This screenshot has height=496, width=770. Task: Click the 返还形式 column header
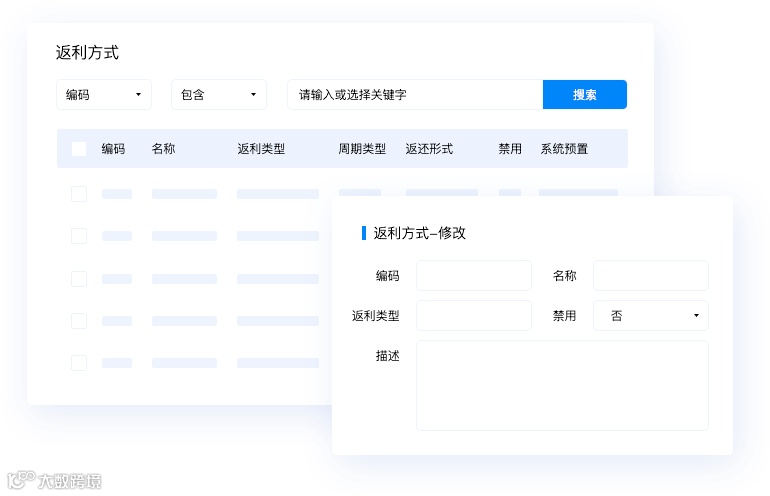pyautogui.click(x=429, y=149)
